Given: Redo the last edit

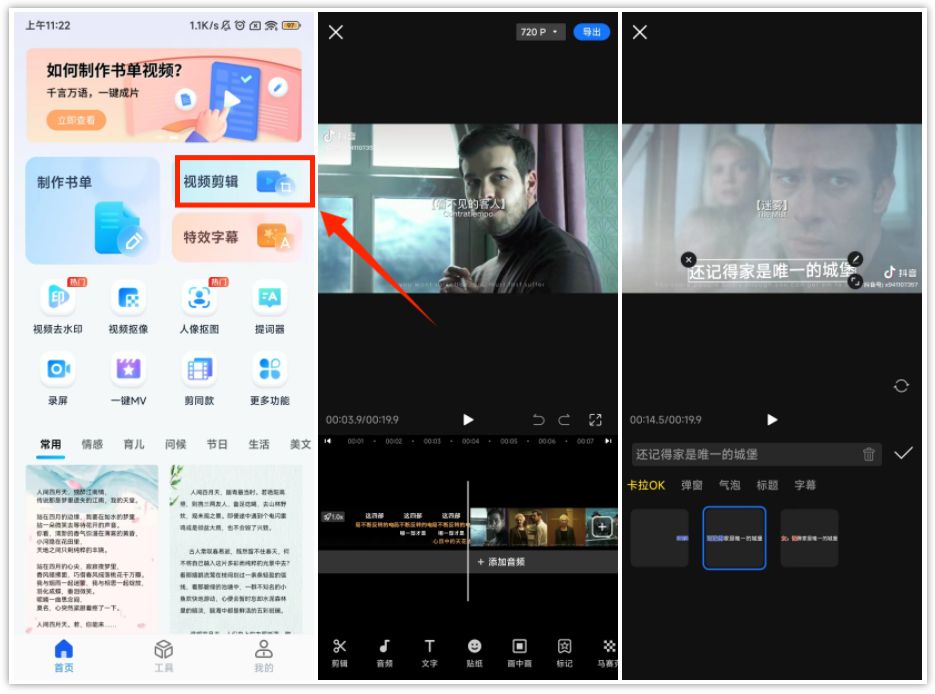Looking at the screenshot, I should pyautogui.click(x=564, y=420).
